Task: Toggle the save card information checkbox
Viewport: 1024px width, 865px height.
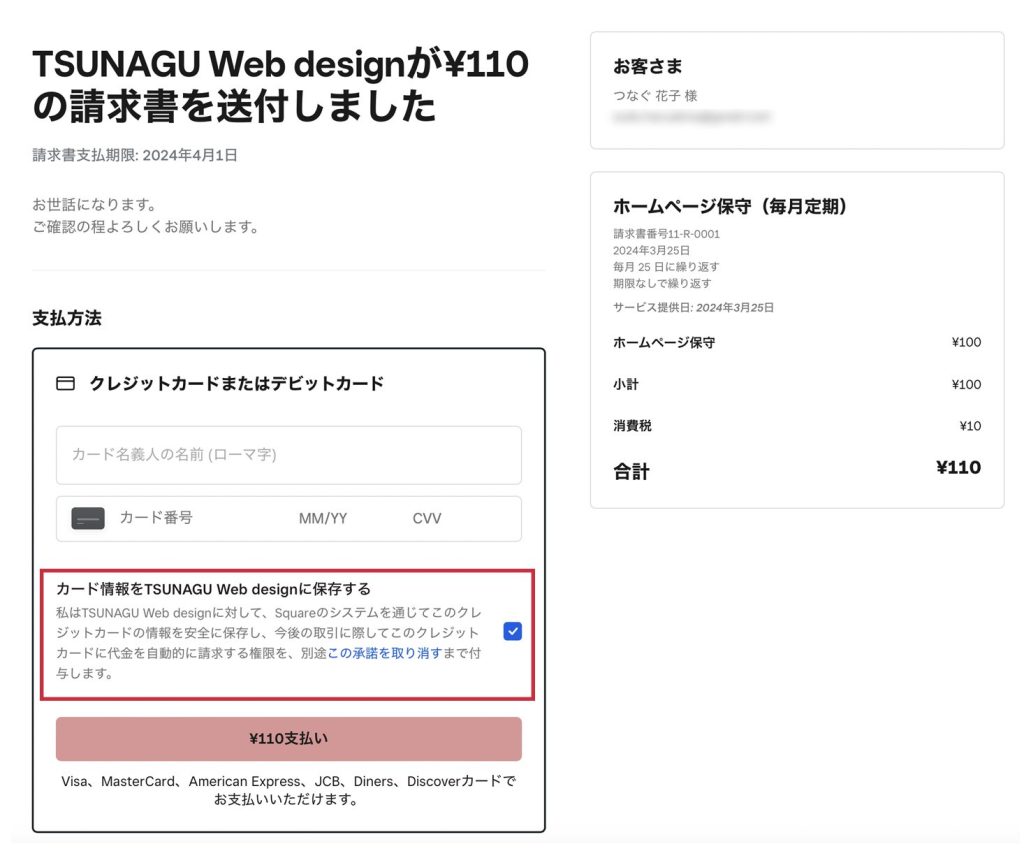Action: coord(512,632)
